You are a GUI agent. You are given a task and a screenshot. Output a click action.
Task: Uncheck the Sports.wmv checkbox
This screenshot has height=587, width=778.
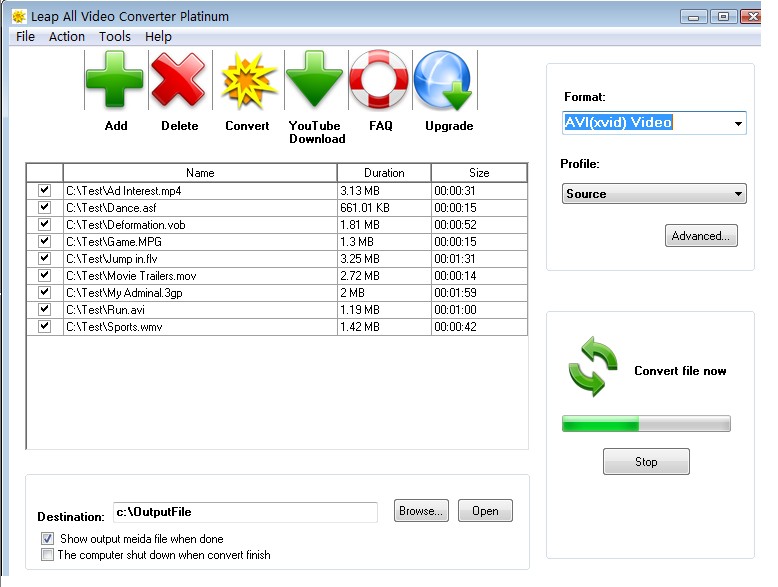click(x=44, y=326)
